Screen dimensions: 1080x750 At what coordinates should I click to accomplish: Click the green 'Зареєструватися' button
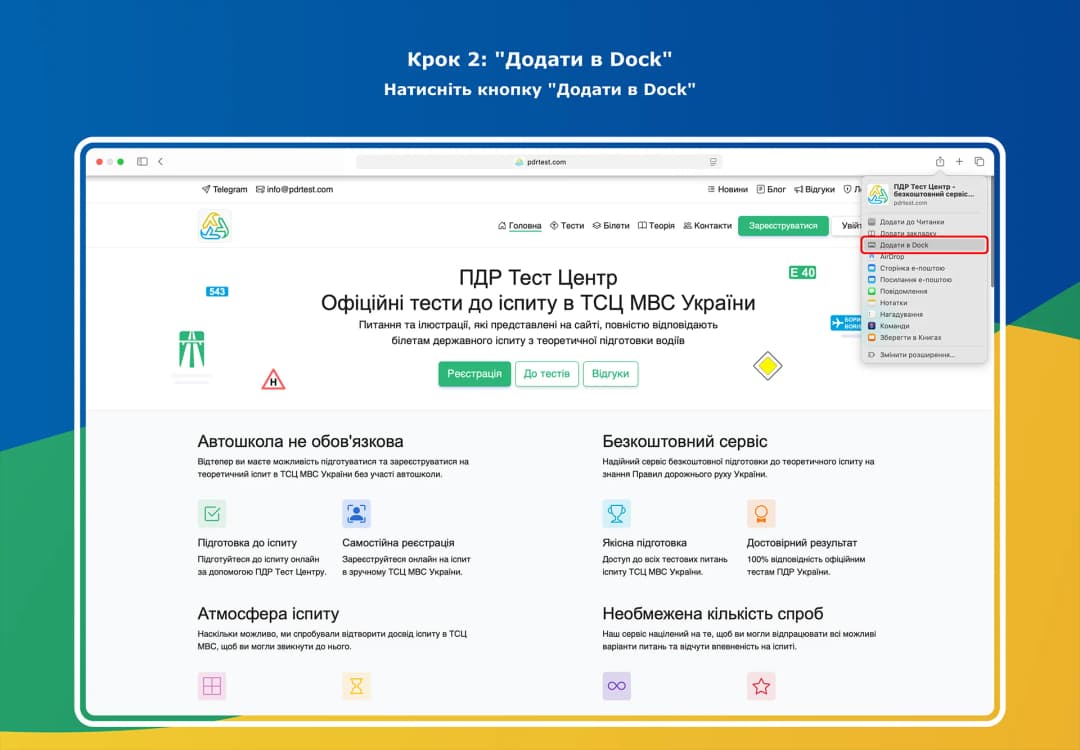783,226
